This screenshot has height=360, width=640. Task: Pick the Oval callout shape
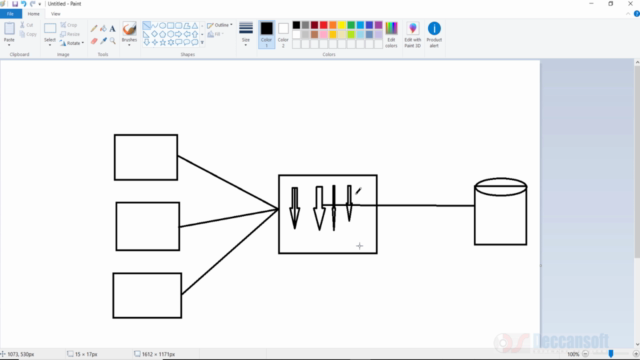pyautogui.click(x=187, y=42)
